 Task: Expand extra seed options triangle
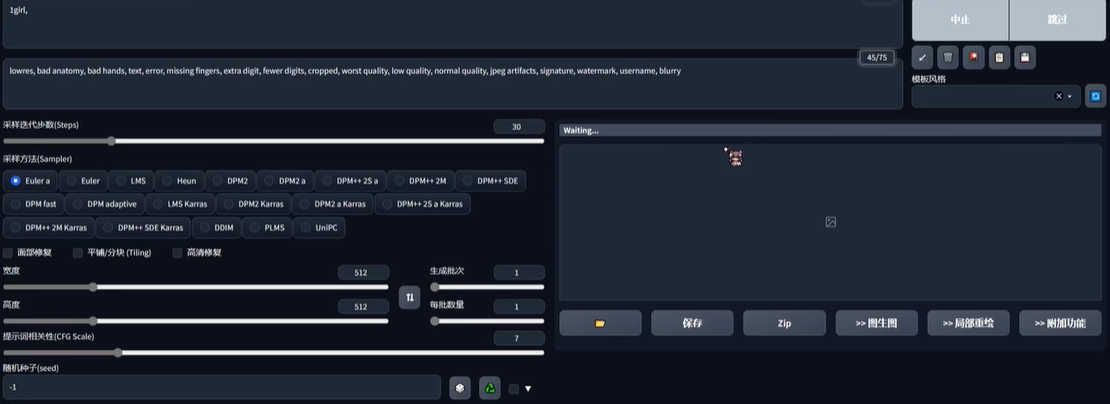528,389
